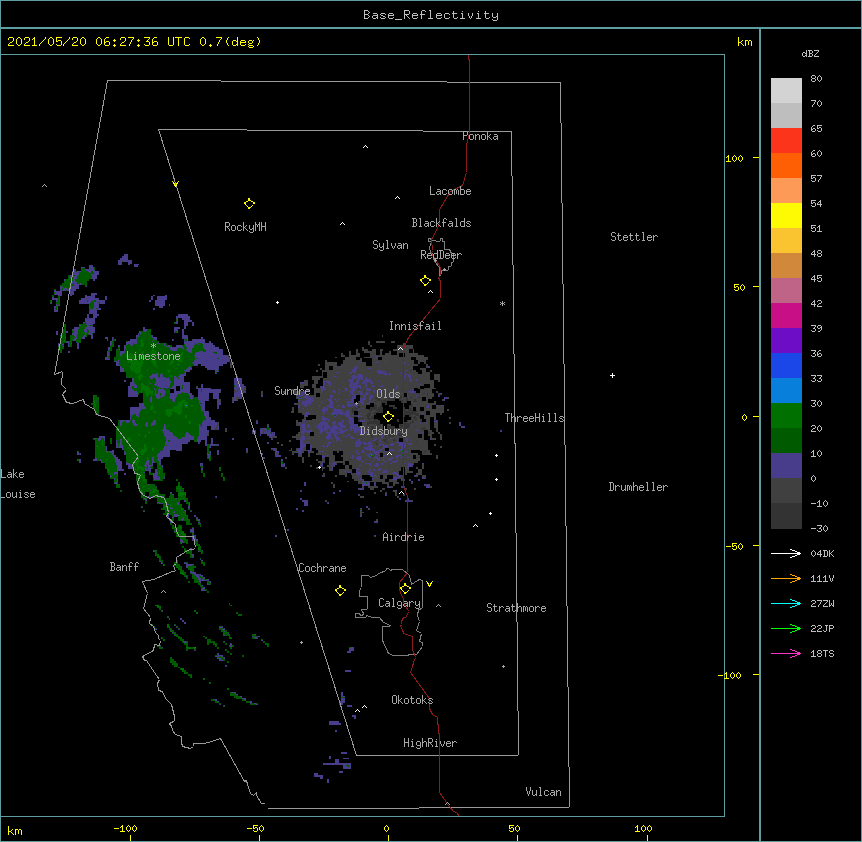Click the dBZ legend heading

810,53
